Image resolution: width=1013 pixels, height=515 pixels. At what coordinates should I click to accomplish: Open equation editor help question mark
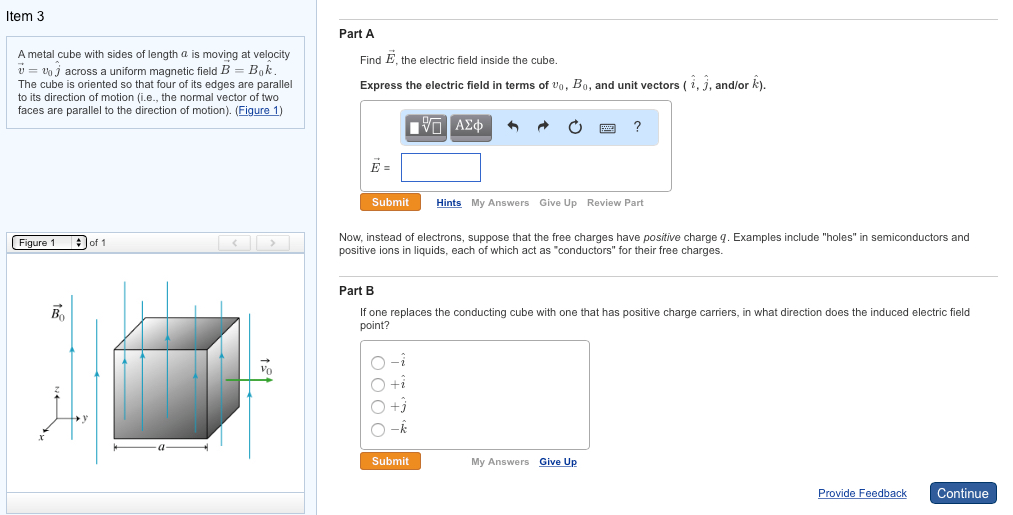pos(638,126)
